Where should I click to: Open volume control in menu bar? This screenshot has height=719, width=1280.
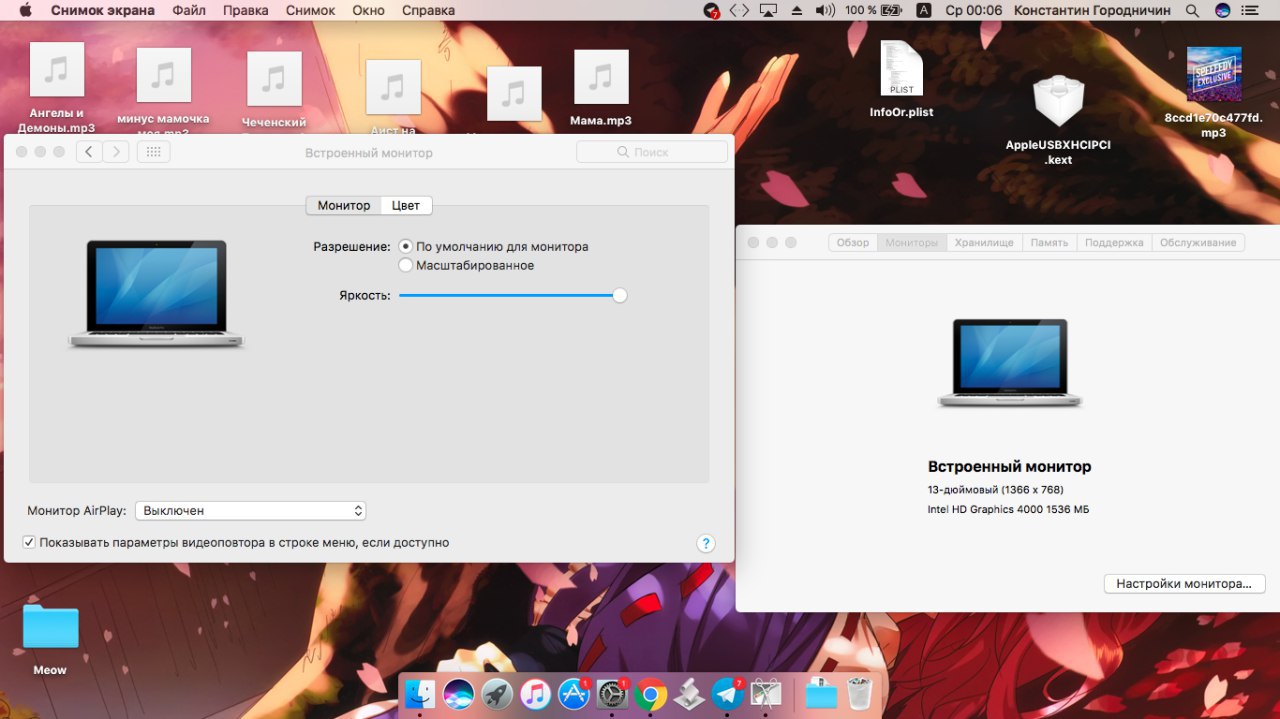(x=825, y=10)
